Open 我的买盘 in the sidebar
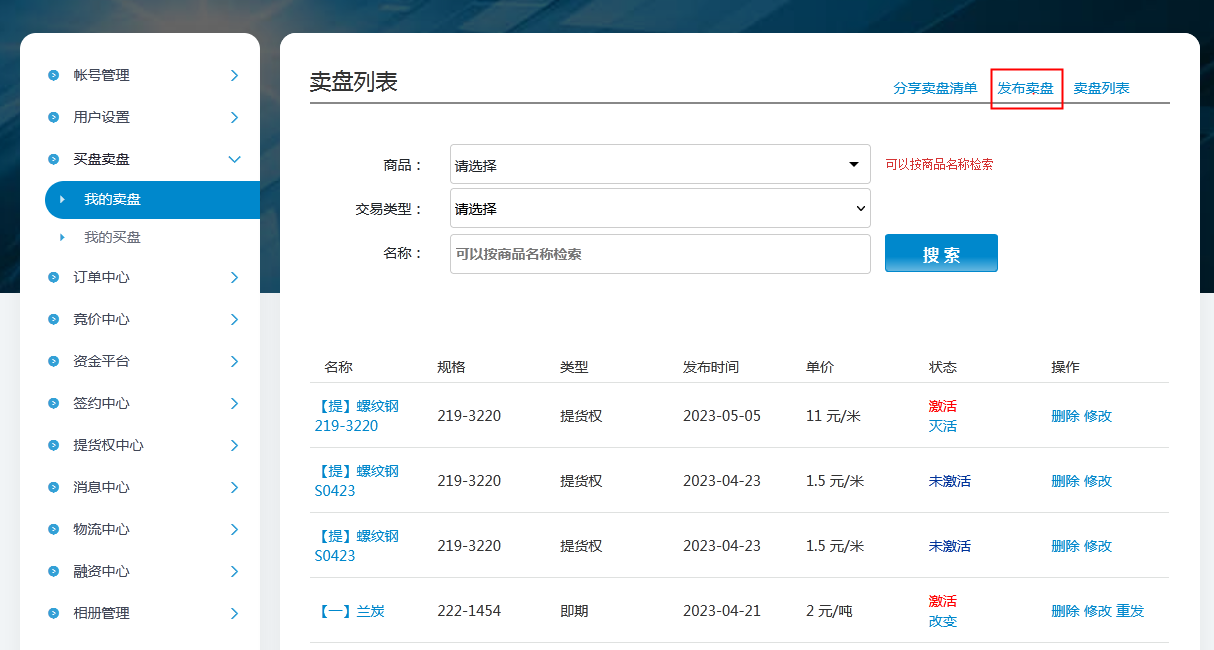Image resolution: width=1214 pixels, height=650 pixels. pos(112,237)
